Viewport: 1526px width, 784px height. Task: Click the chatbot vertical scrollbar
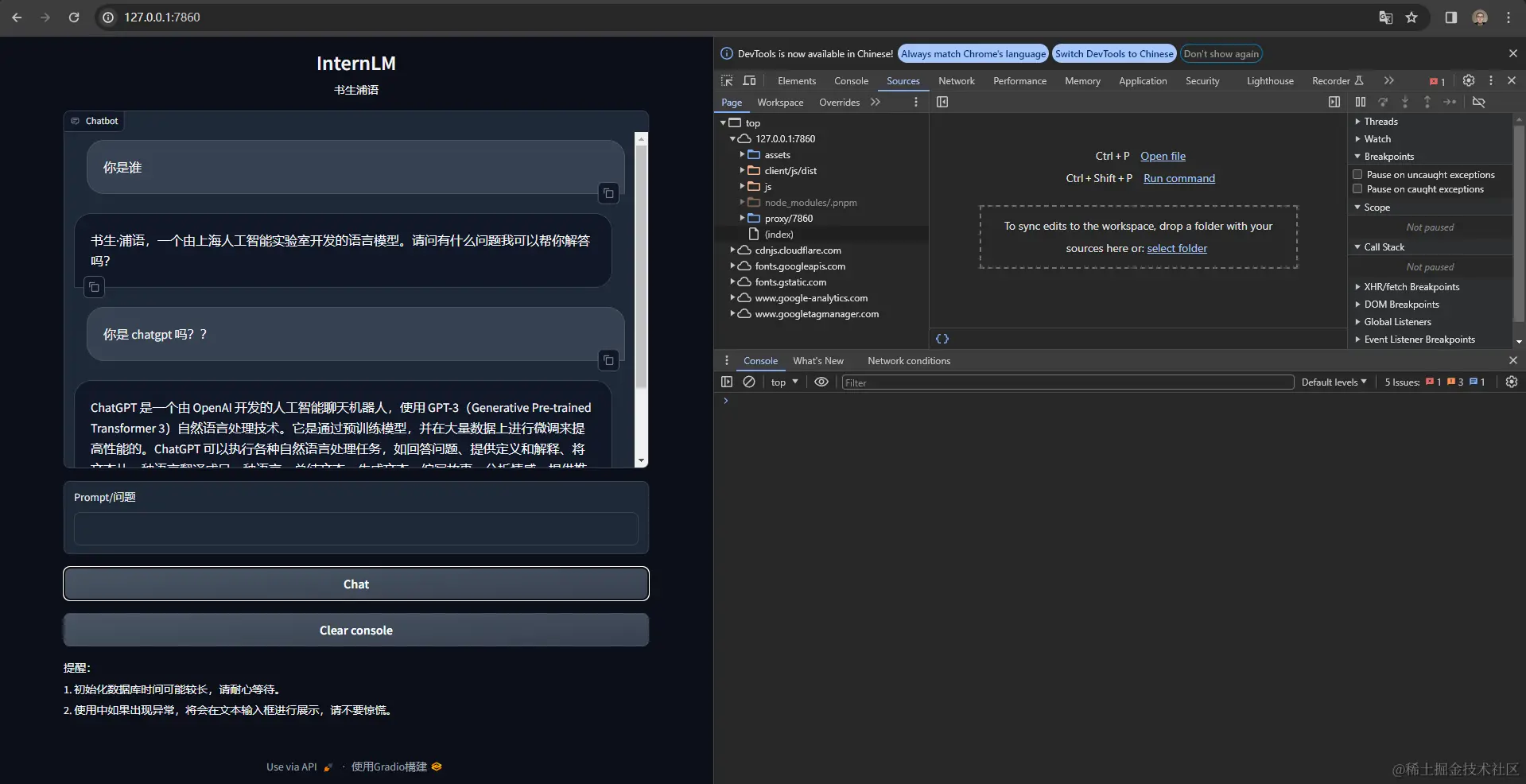tap(642, 266)
